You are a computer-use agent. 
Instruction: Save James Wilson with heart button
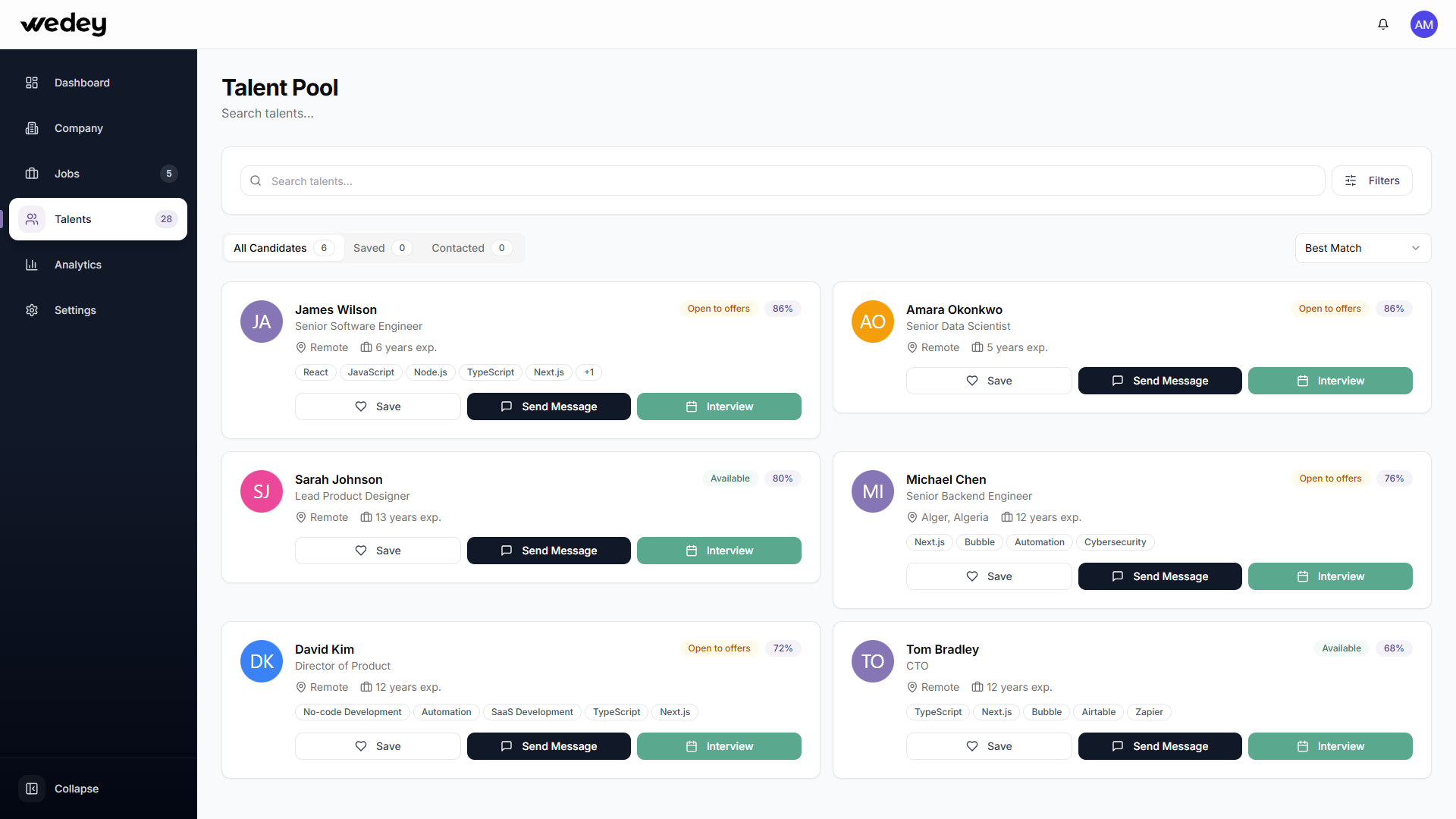click(378, 406)
